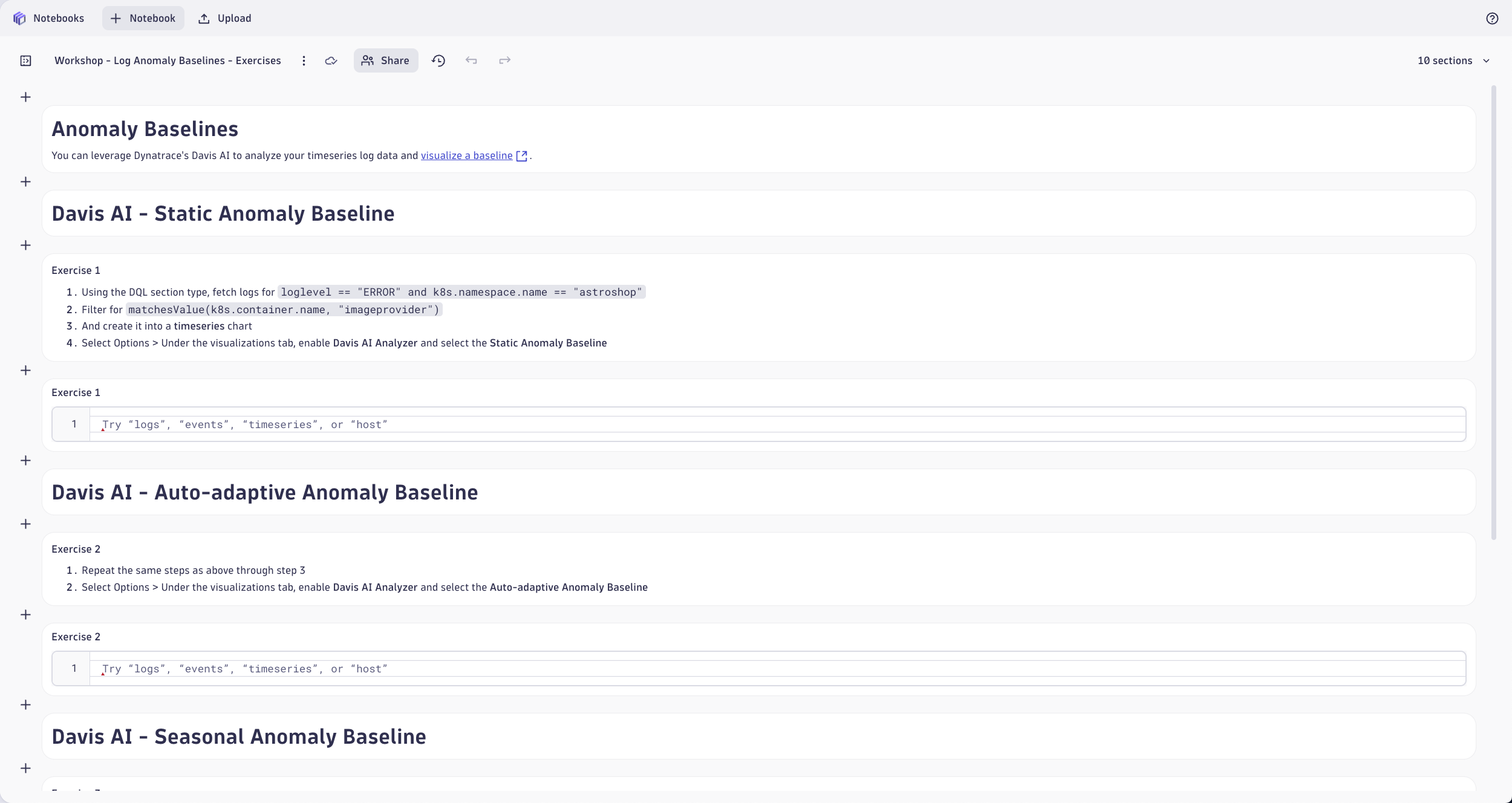Select Davis AI - Seasonal Anomaly Baseline heading

[x=239, y=736]
